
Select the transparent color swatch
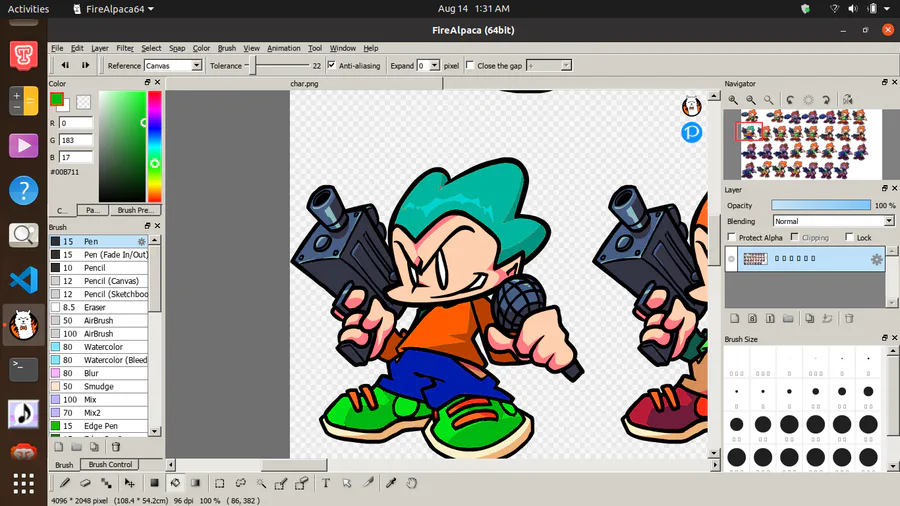(x=84, y=102)
